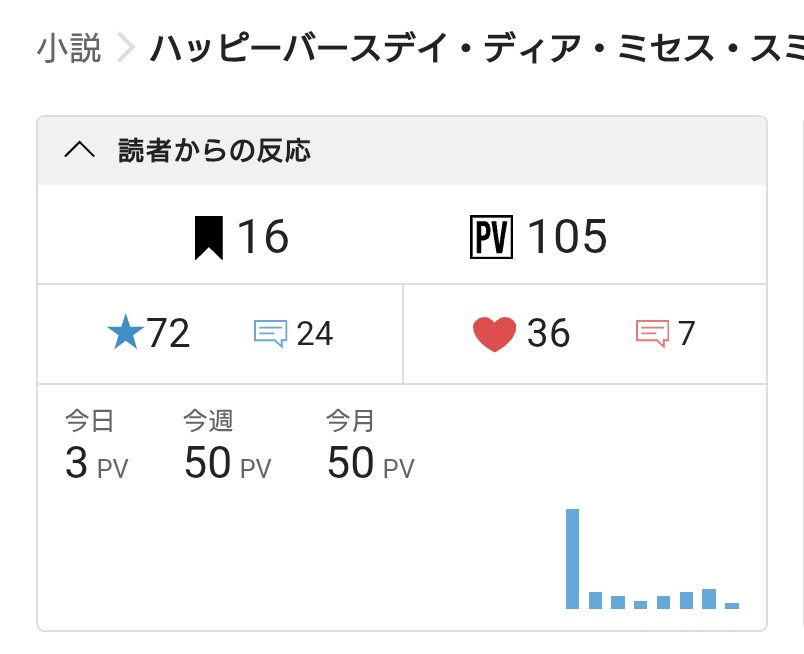Open the 小説 breadcrumb link
804x654 pixels.
coord(70,48)
